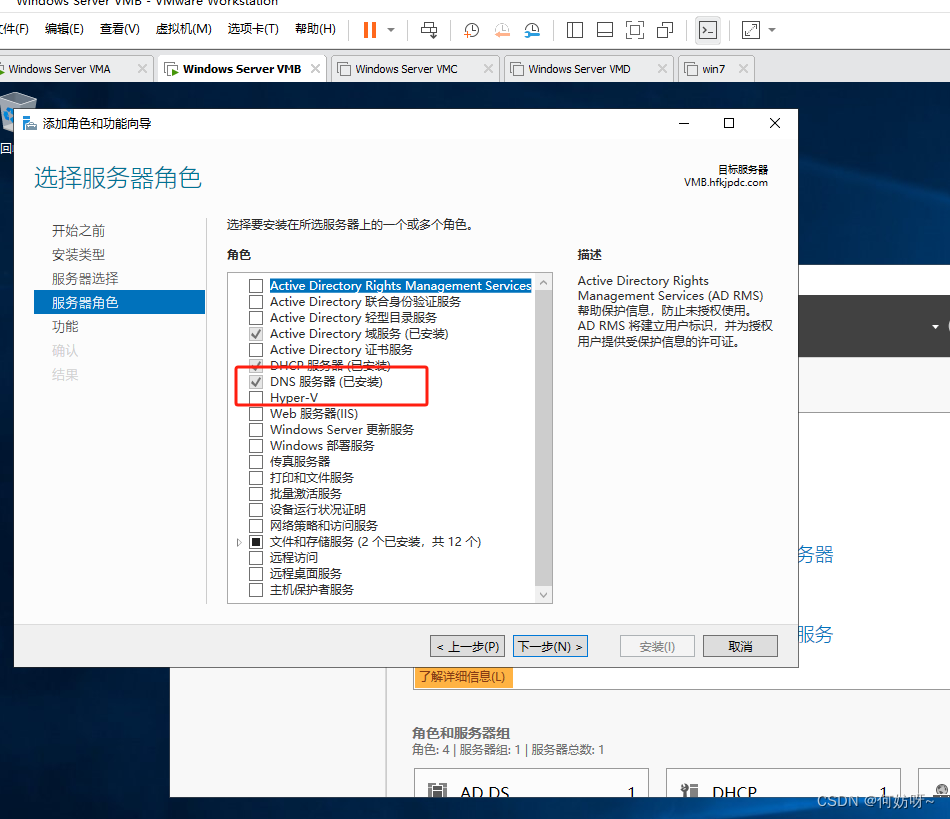Open the DHCP tile in Server Manager
This screenshot has width=950, height=819.
783,785
